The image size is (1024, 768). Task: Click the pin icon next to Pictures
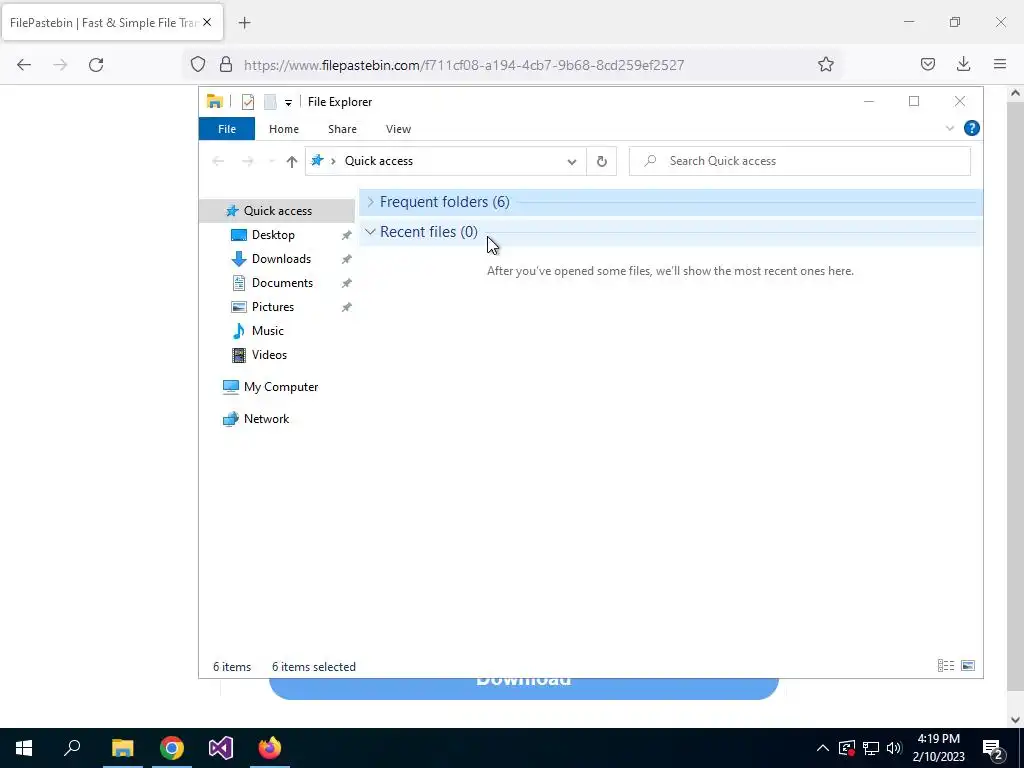347,307
